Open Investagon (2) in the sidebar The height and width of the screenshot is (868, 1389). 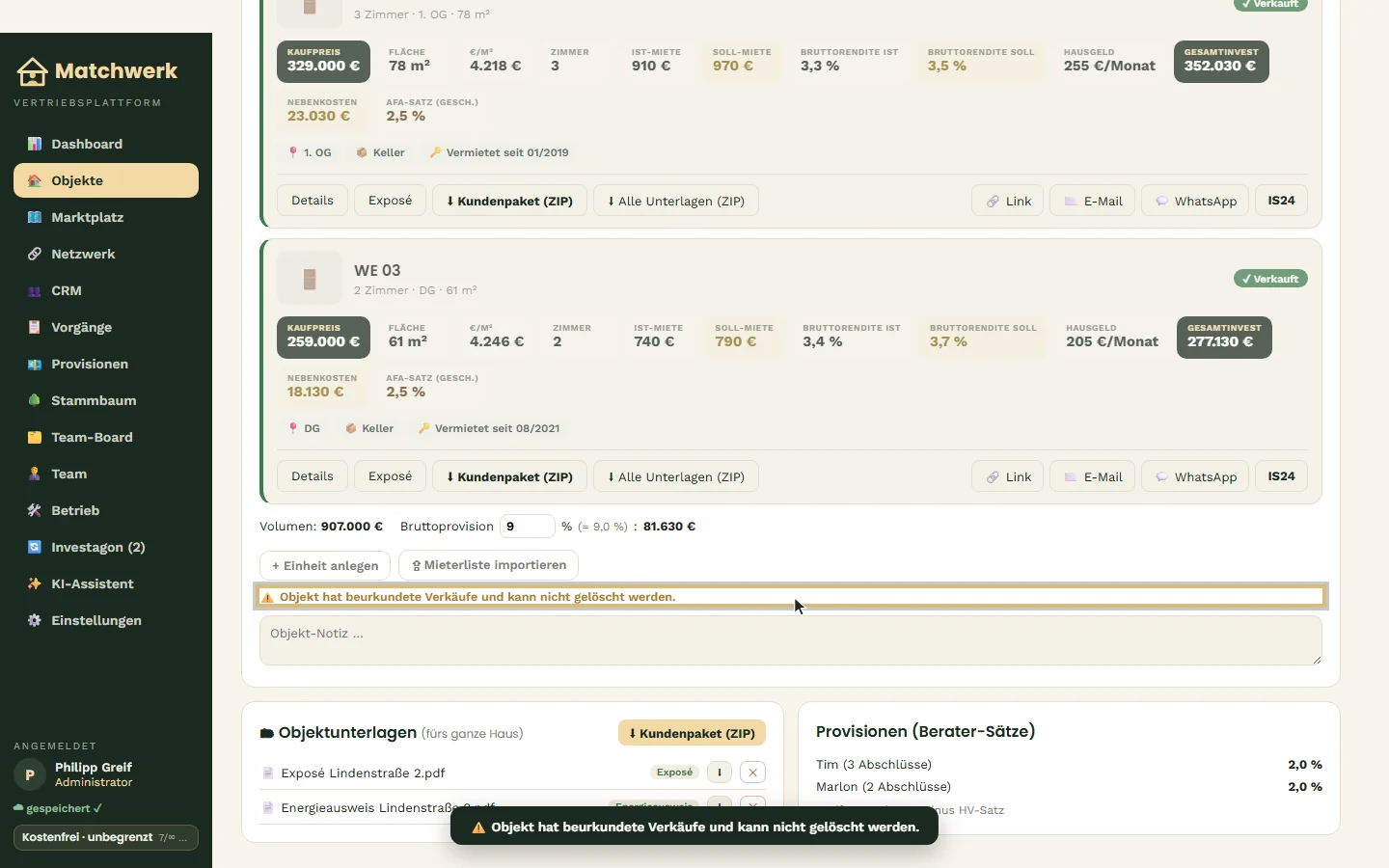pyautogui.click(x=106, y=547)
